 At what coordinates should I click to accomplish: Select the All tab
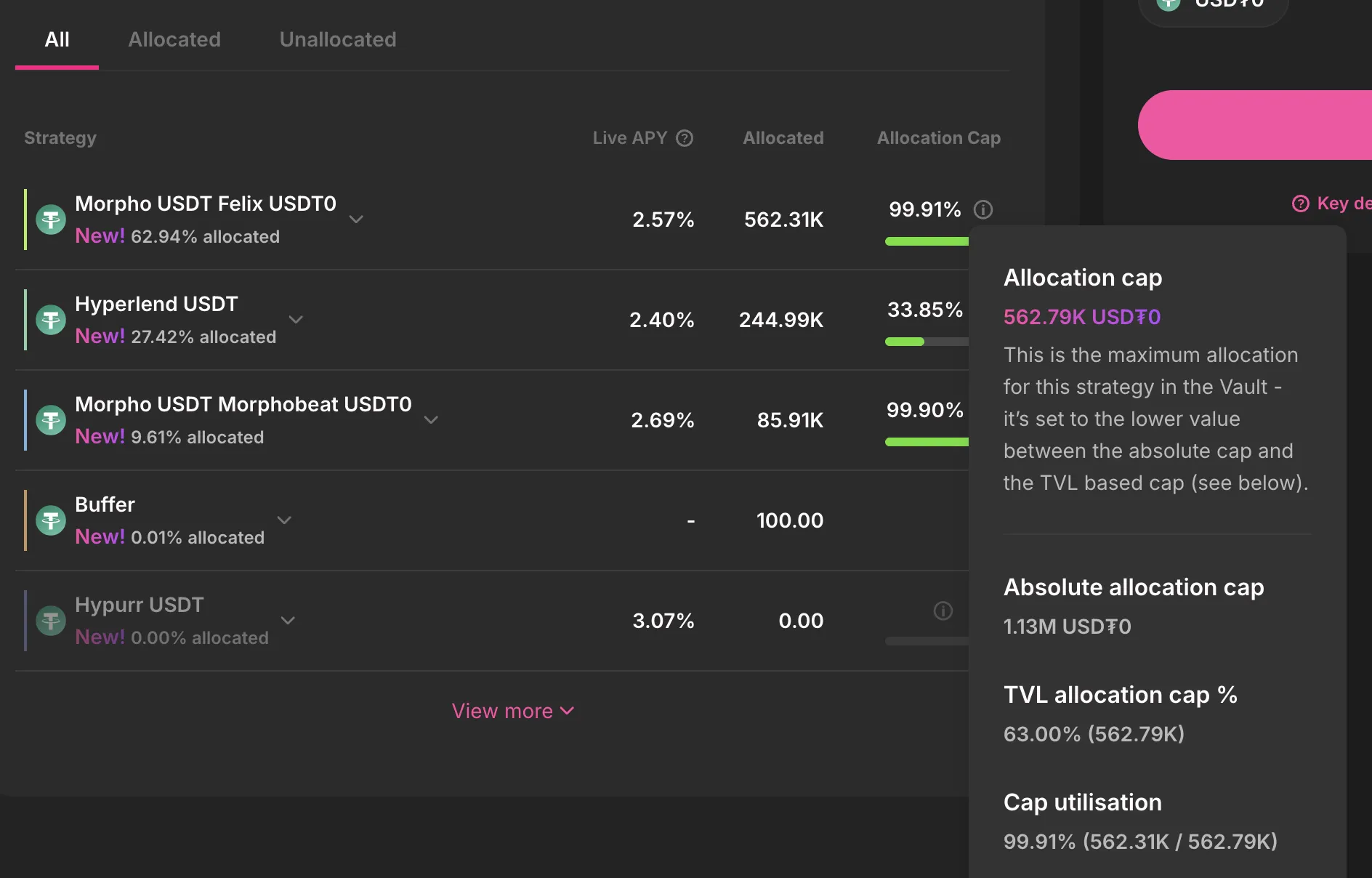[x=57, y=39]
